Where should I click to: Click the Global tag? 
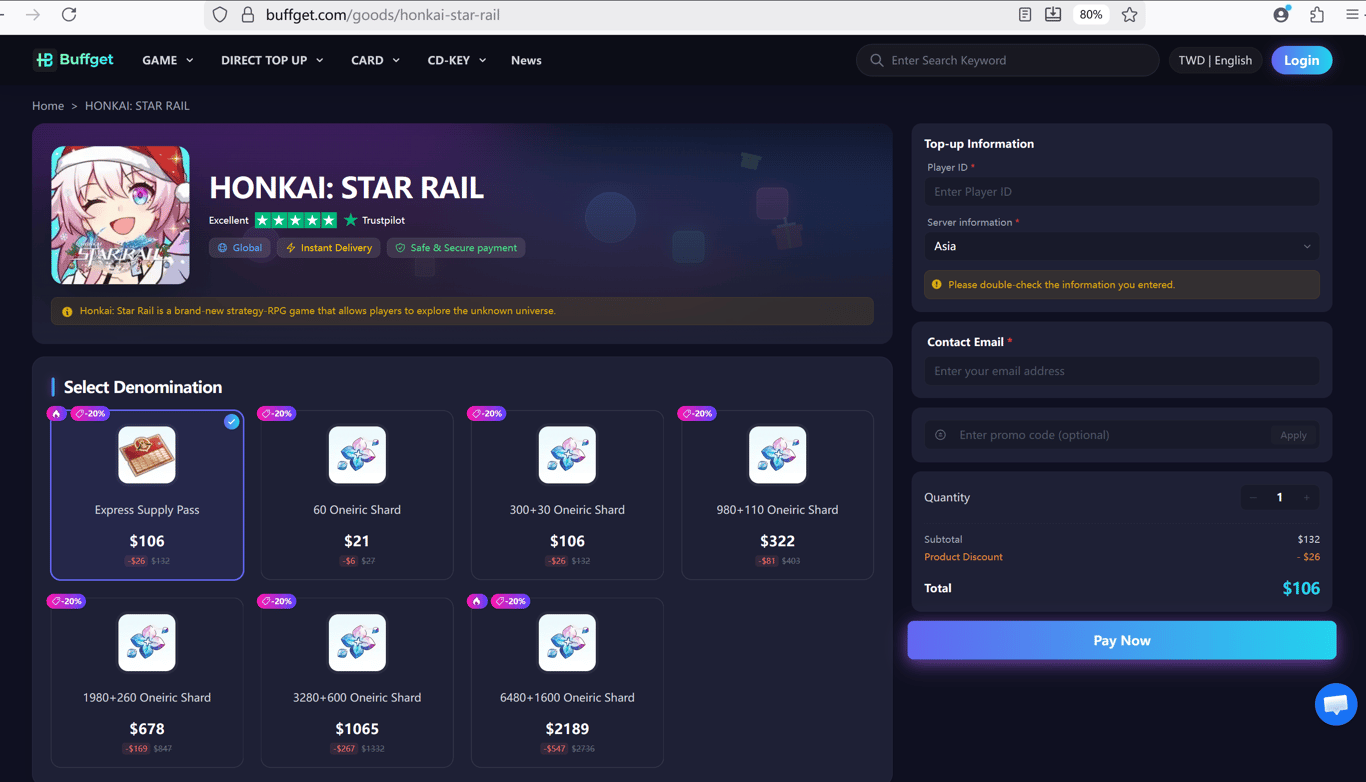[x=240, y=248]
